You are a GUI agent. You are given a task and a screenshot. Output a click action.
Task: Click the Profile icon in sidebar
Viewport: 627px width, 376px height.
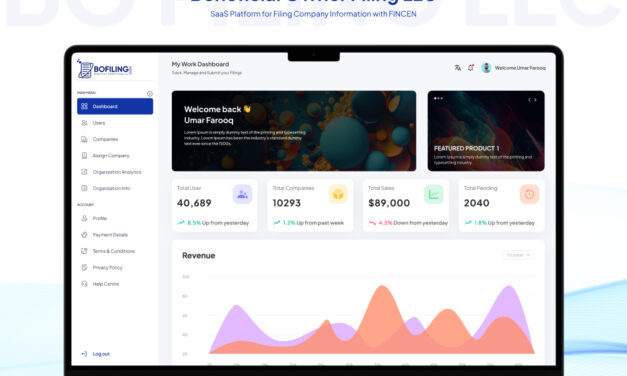[x=84, y=218]
